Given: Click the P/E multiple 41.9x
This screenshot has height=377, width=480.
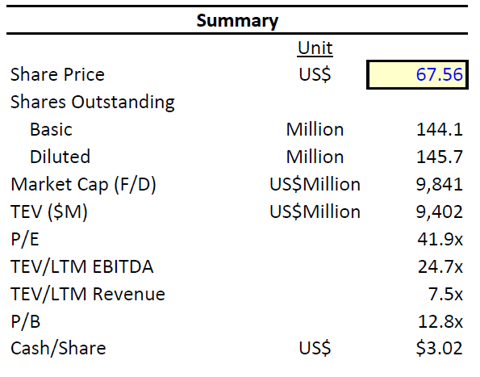Looking at the screenshot, I should [440, 239].
